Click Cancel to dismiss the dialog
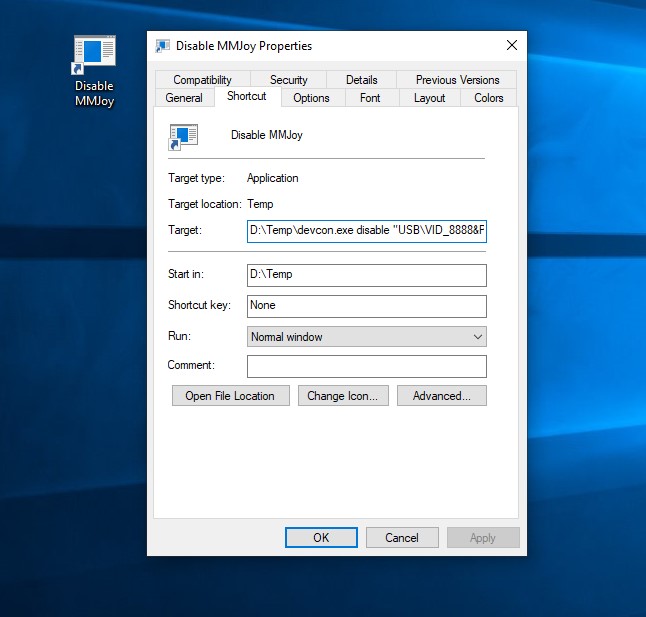 [x=402, y=538]
